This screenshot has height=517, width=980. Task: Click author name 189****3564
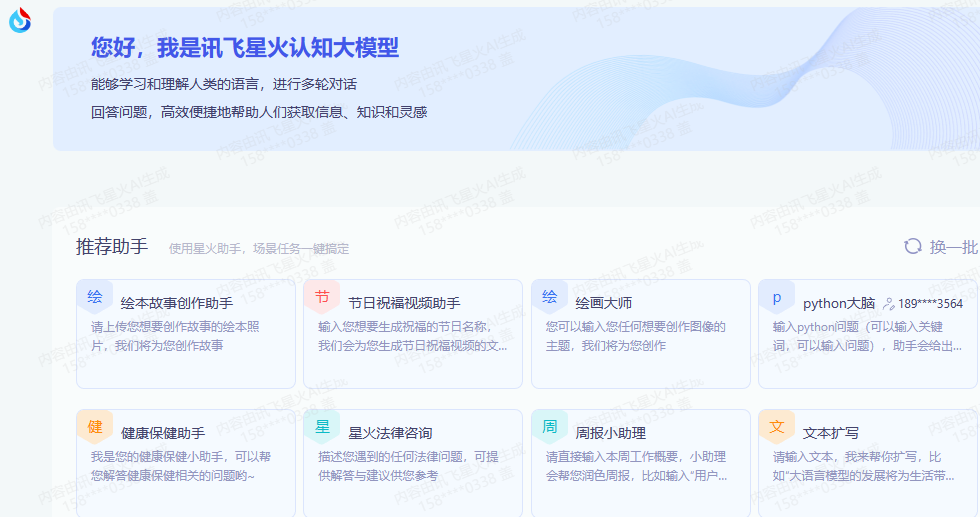point(930,304)
